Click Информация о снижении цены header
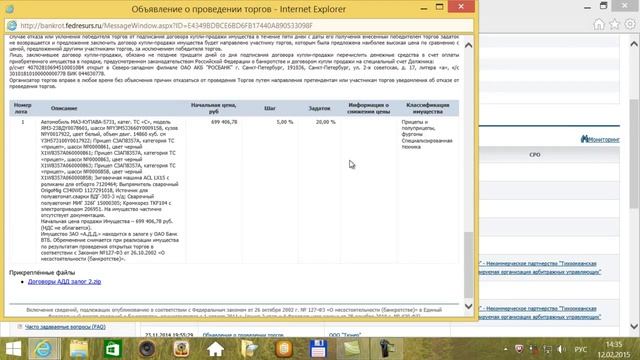 pos(369,108)
